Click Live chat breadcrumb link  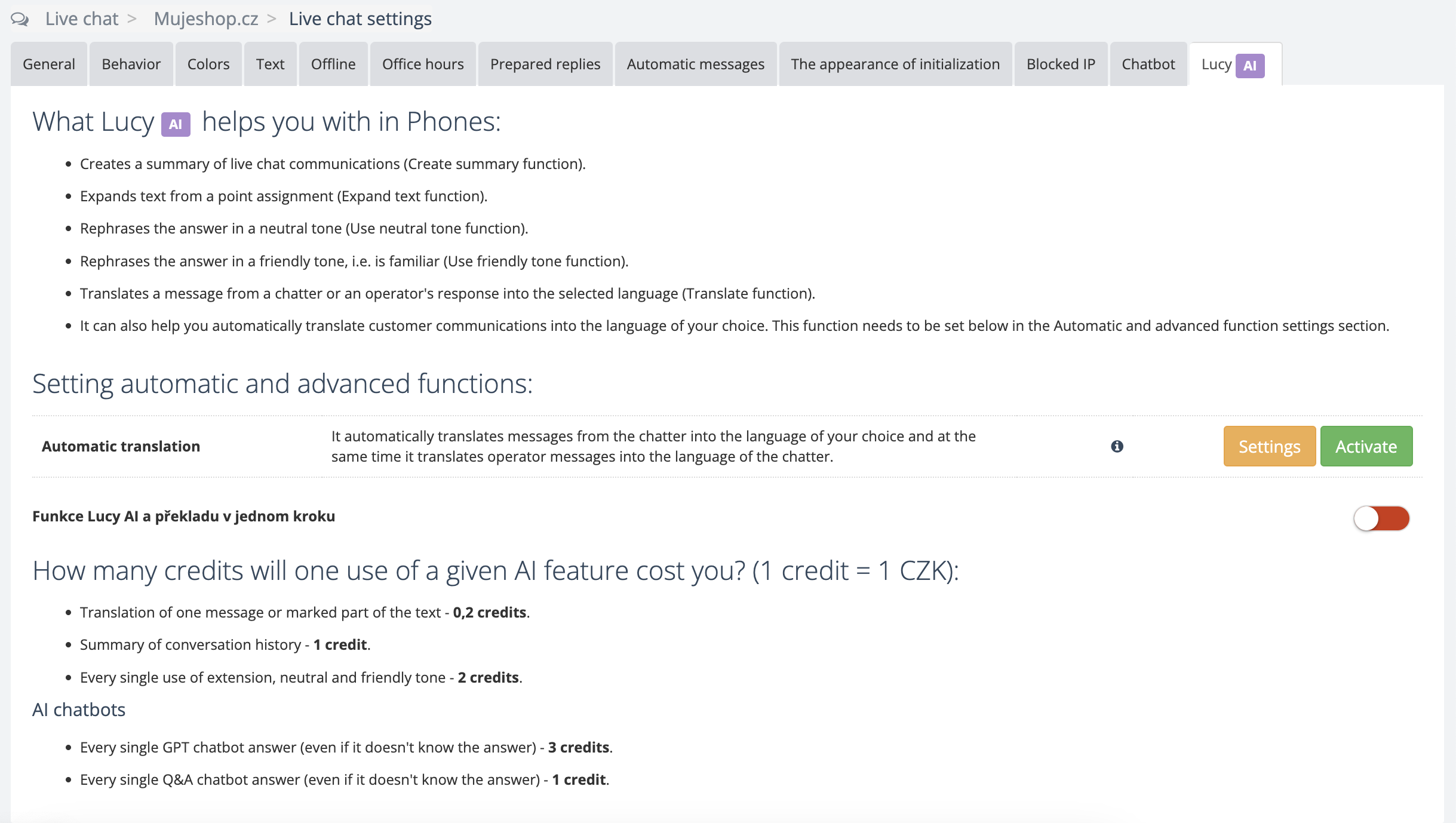pos(82,19)
